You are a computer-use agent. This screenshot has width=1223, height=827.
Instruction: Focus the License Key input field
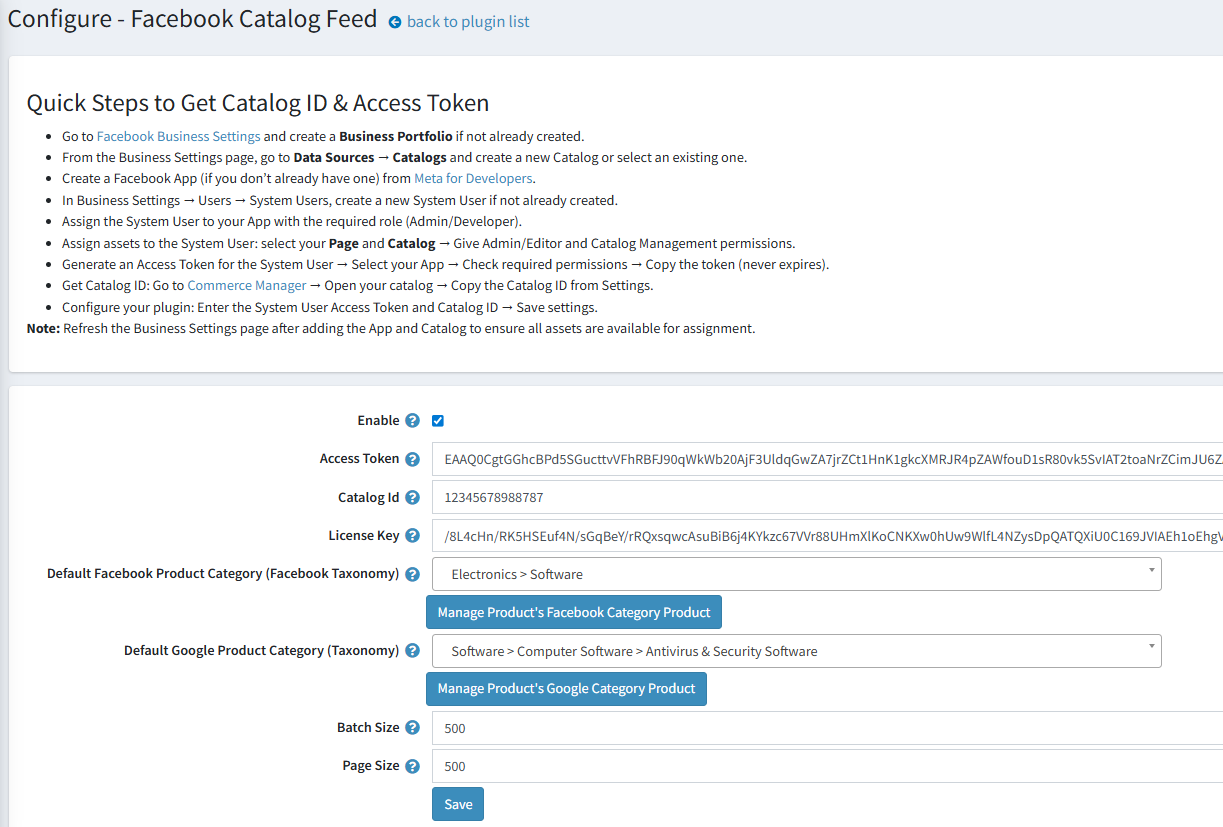tap(827, 535)
